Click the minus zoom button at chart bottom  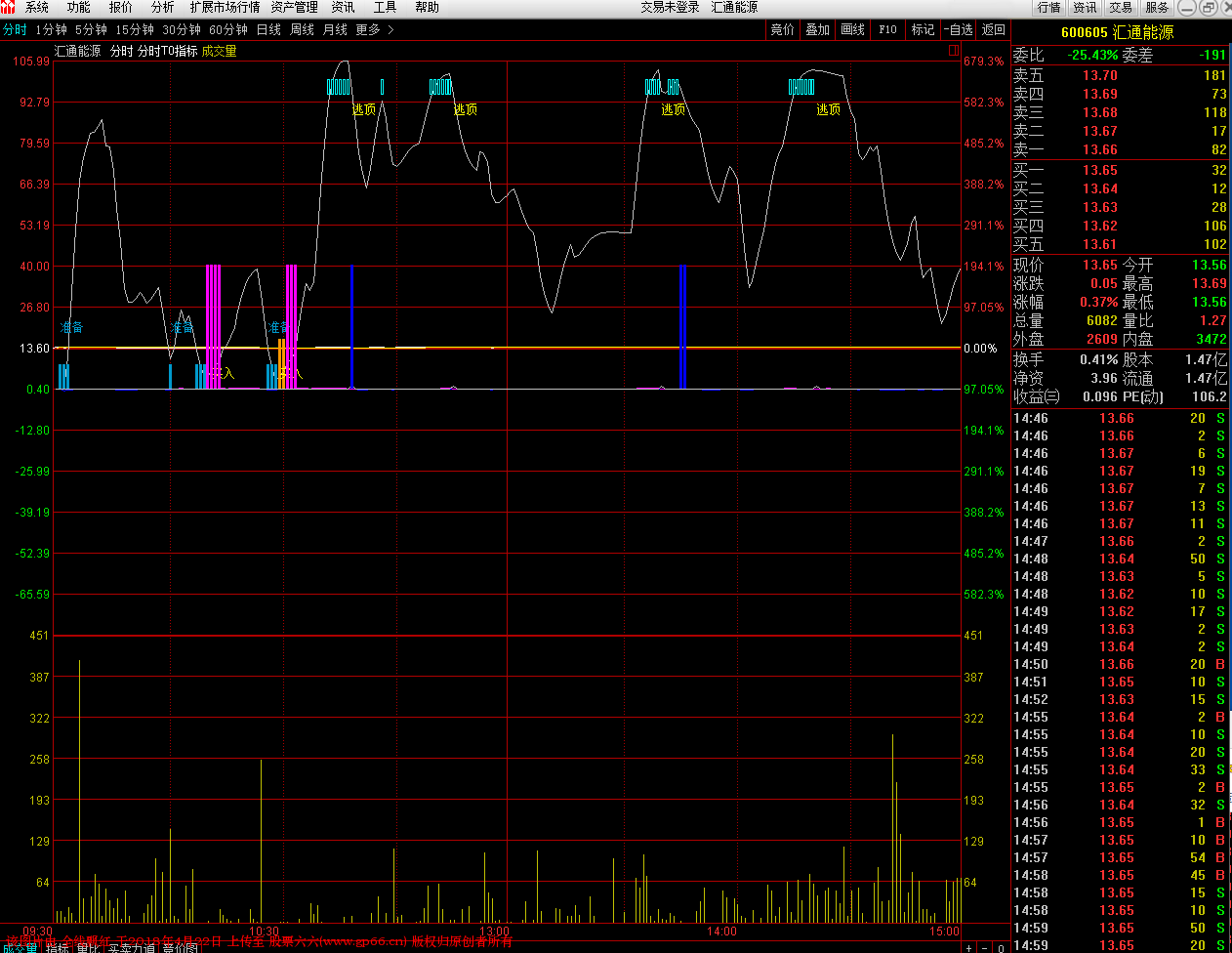click(985, 947)
